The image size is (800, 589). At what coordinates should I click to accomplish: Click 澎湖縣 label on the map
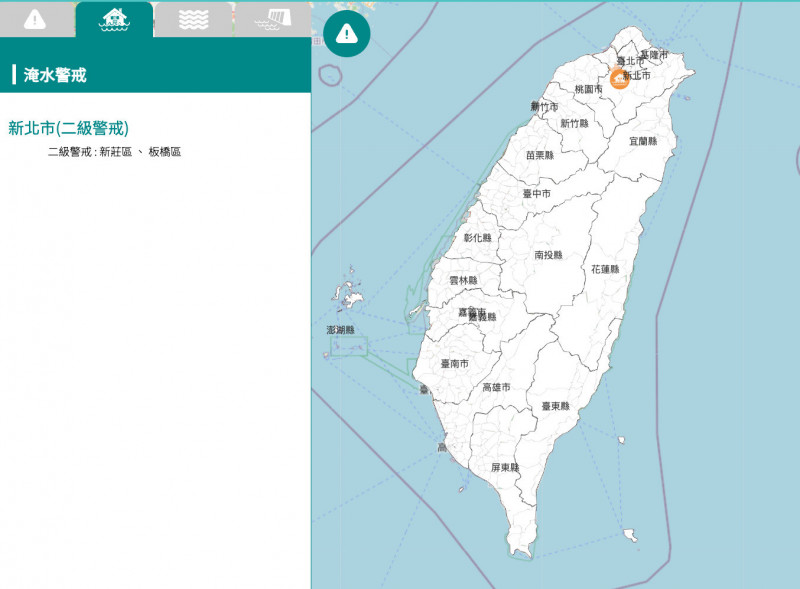[x=340, y=330]
